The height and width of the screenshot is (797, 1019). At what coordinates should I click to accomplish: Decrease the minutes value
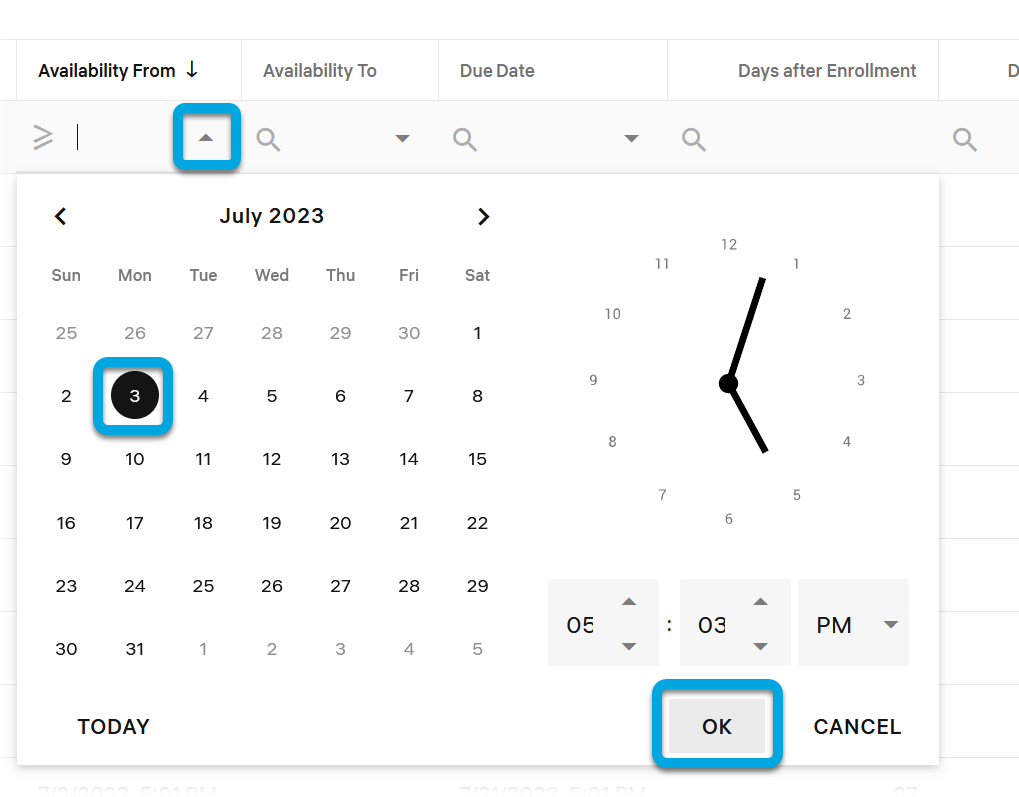coord(761,647)
